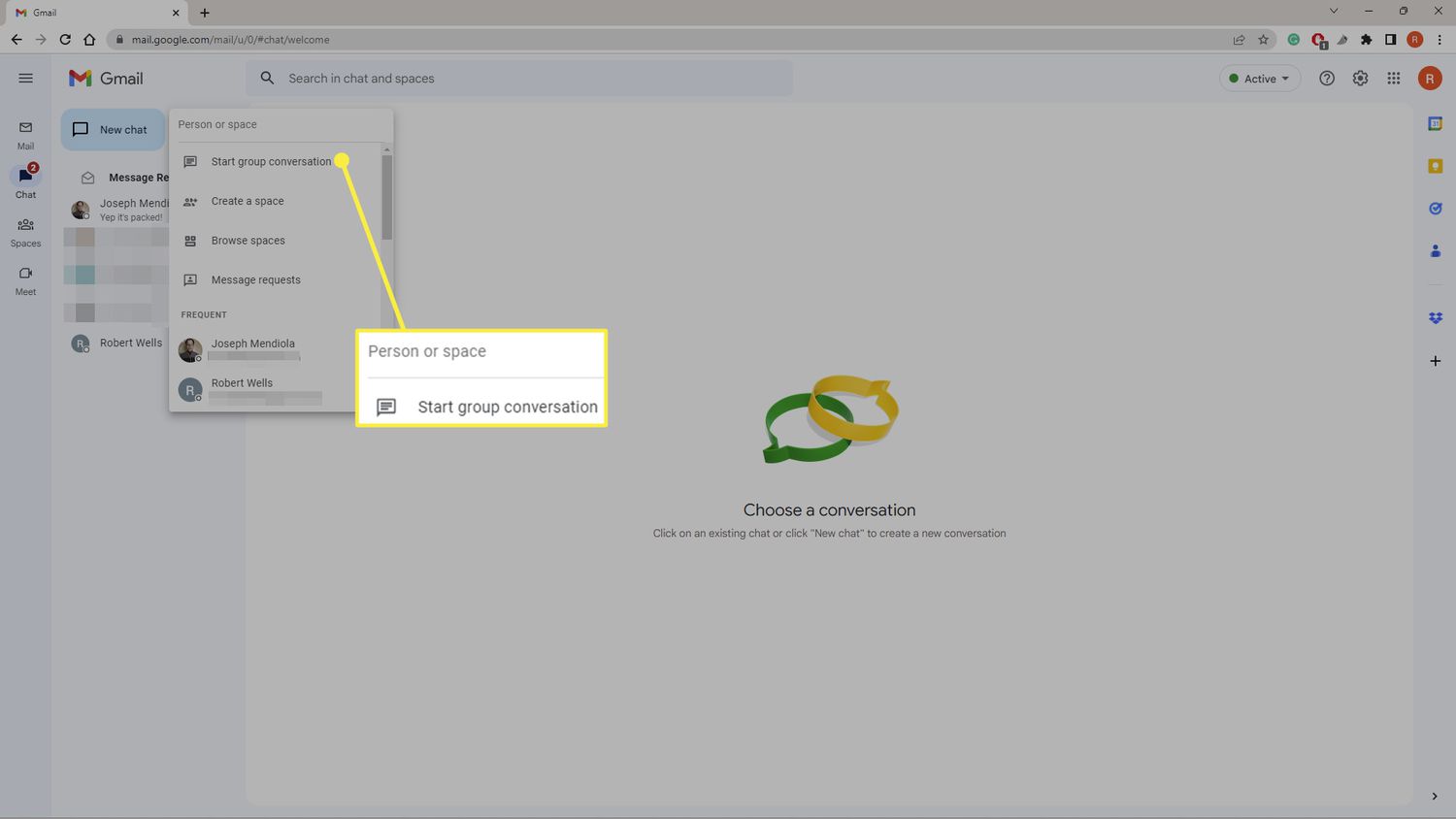Open the Robert Wells chat in the list
1456x819 pixels.
coord(116,343)
